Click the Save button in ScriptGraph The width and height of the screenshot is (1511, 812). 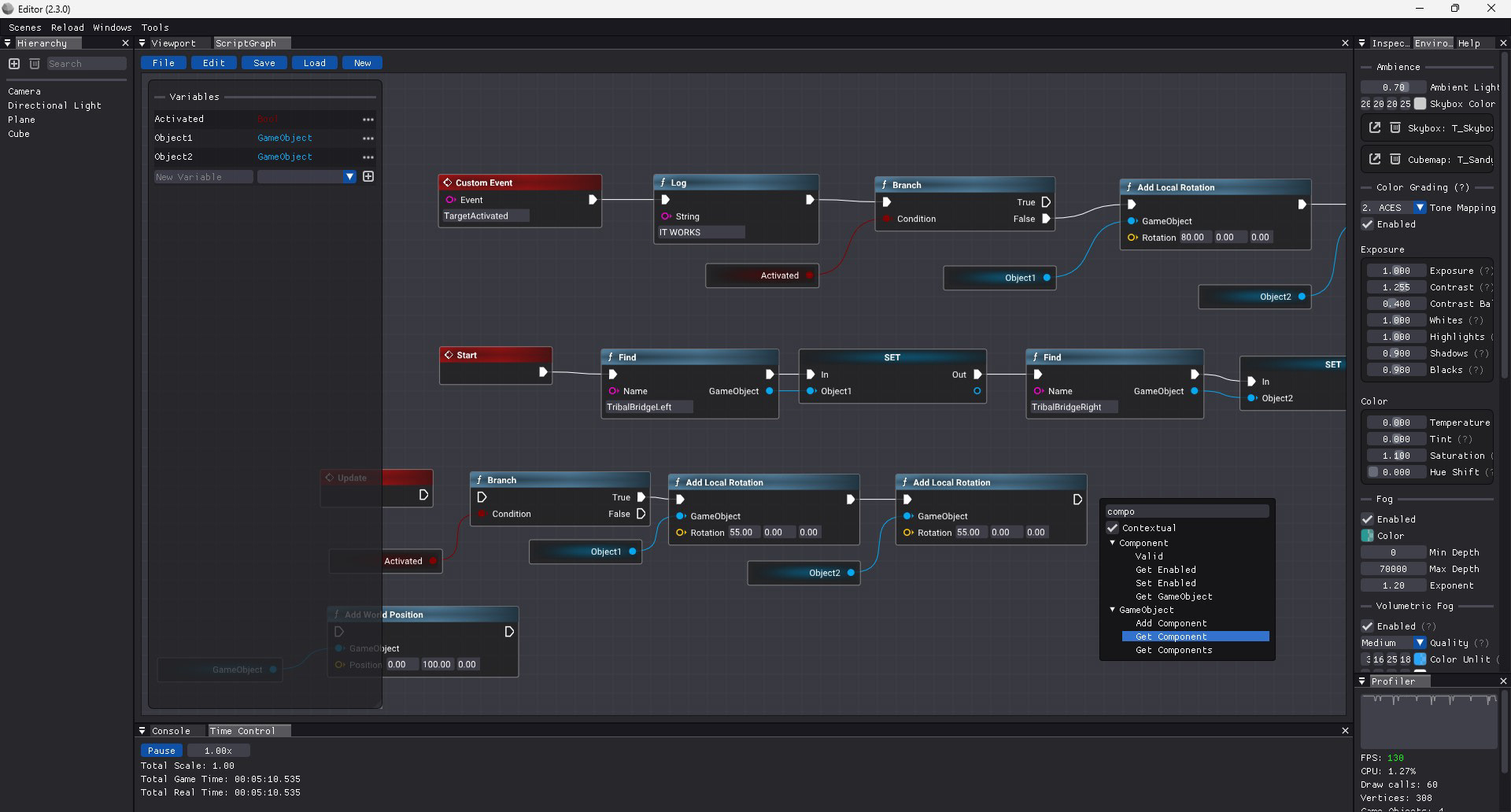(x=264, y=63)
